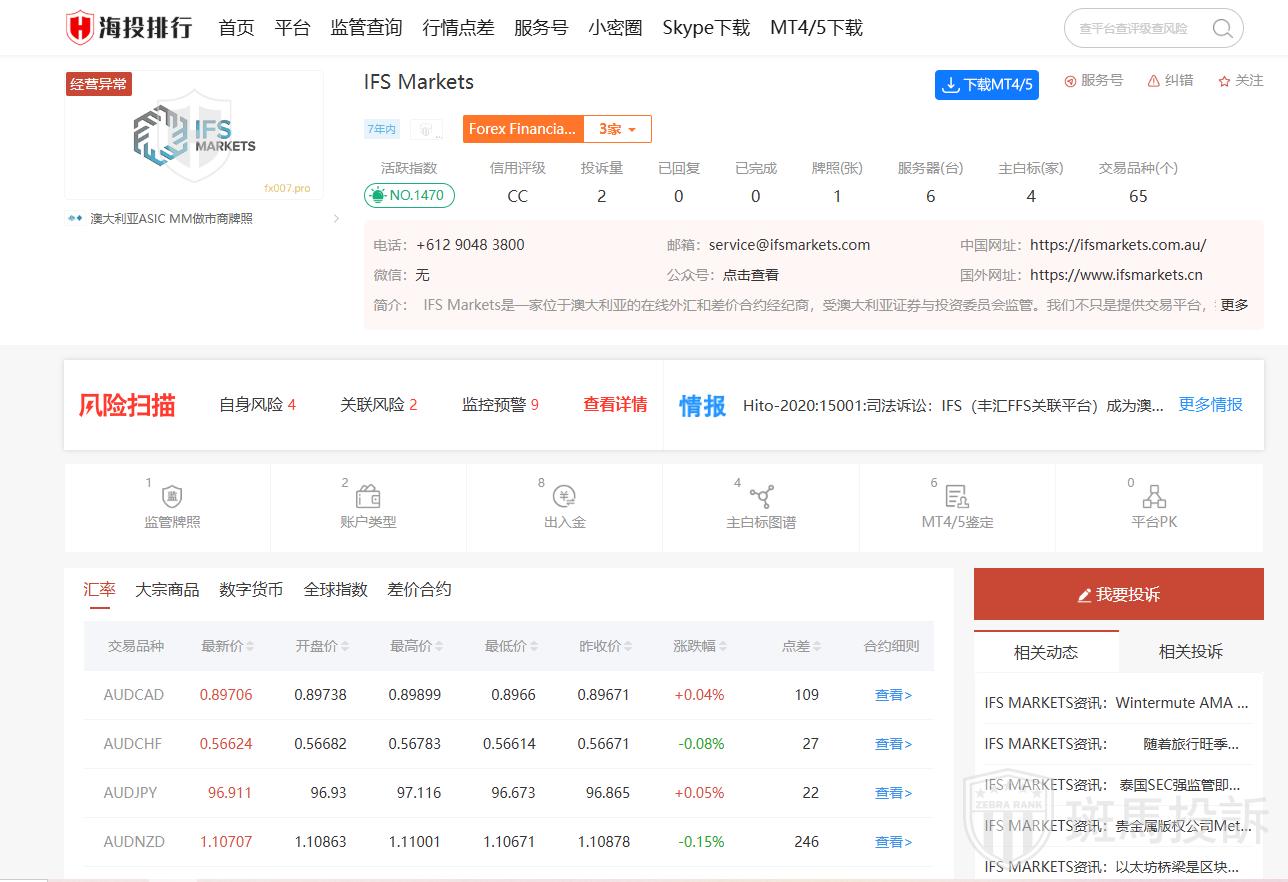This screenshot has width=1288, height=882.
Task: Open the MT4/5鉴定 icon
Action: pyautogui.click(x=957, y=497)
